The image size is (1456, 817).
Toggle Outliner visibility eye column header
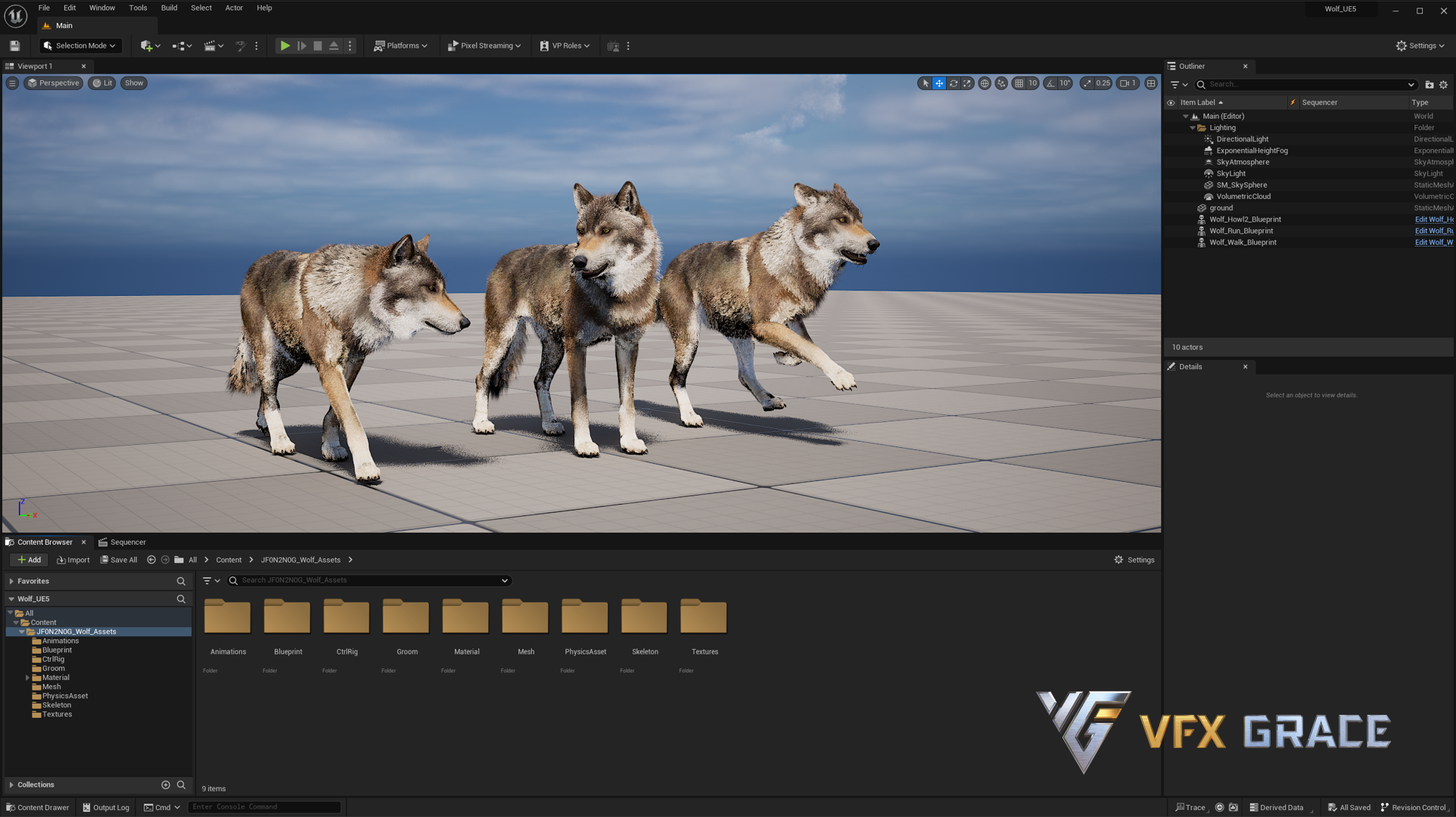tap(1171, 103)
